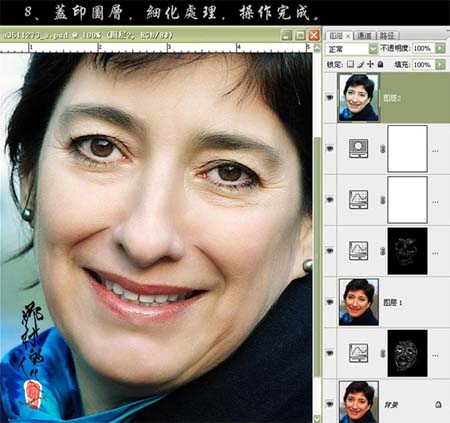The image size is (450, 423).
Task: Click document scrollbar up arrow
Action: pos(317,48)
